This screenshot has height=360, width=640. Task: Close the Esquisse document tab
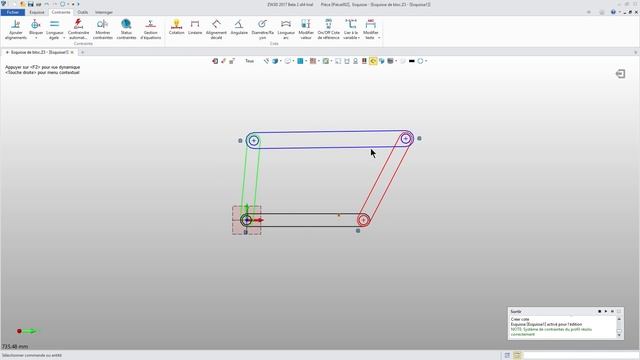72,52
